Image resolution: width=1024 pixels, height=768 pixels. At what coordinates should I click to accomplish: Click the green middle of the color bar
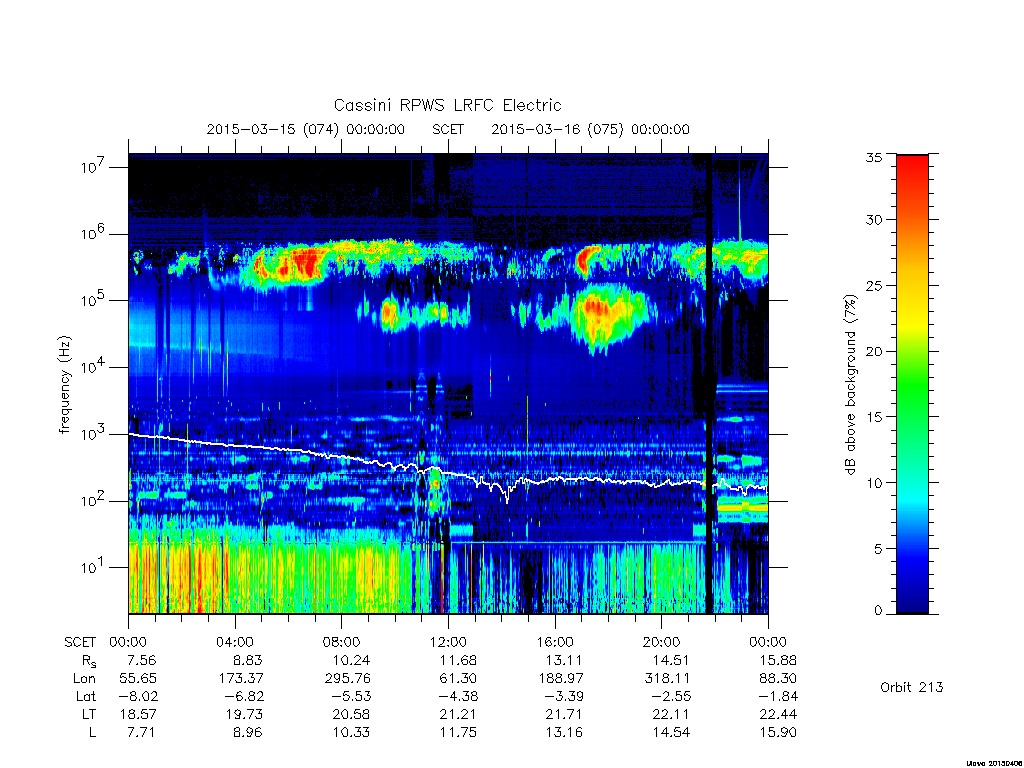(x=912, y=385)
